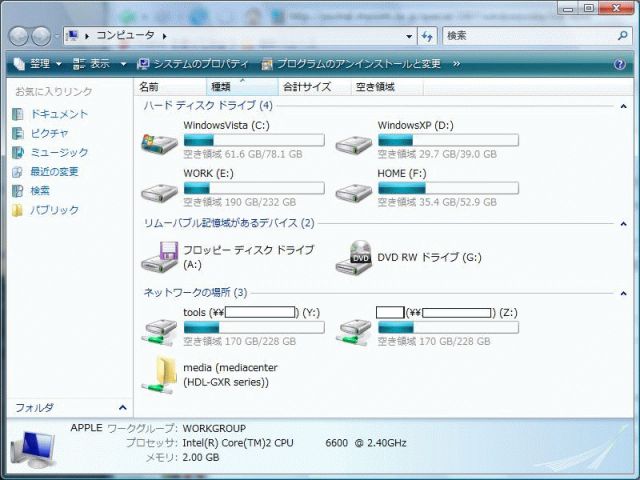The height and width of the screenshot is (480, 640).
Task: Sort by 名前 column header
Action: coord(170,87)
